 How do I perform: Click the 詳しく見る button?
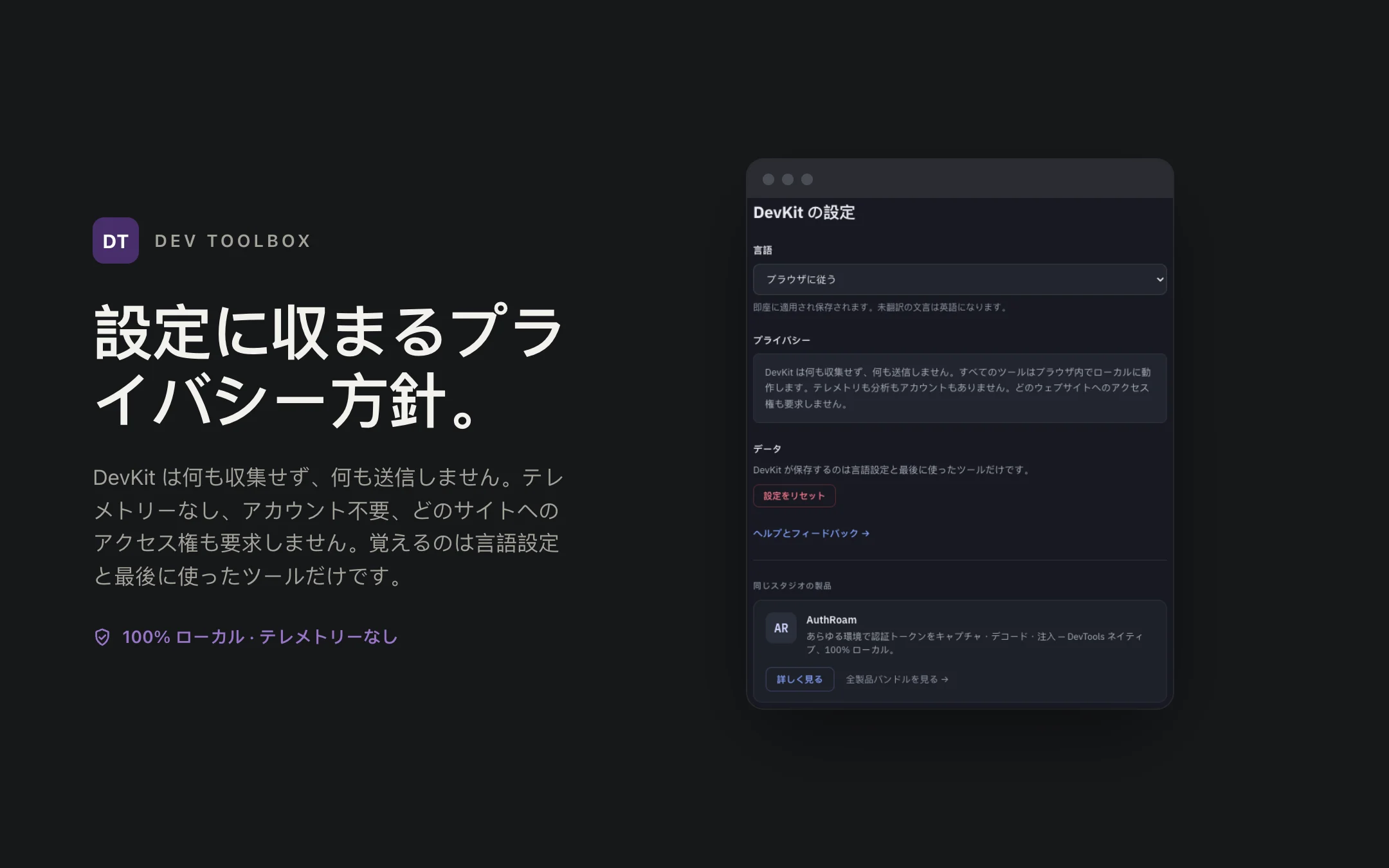(x=799, y=679)
